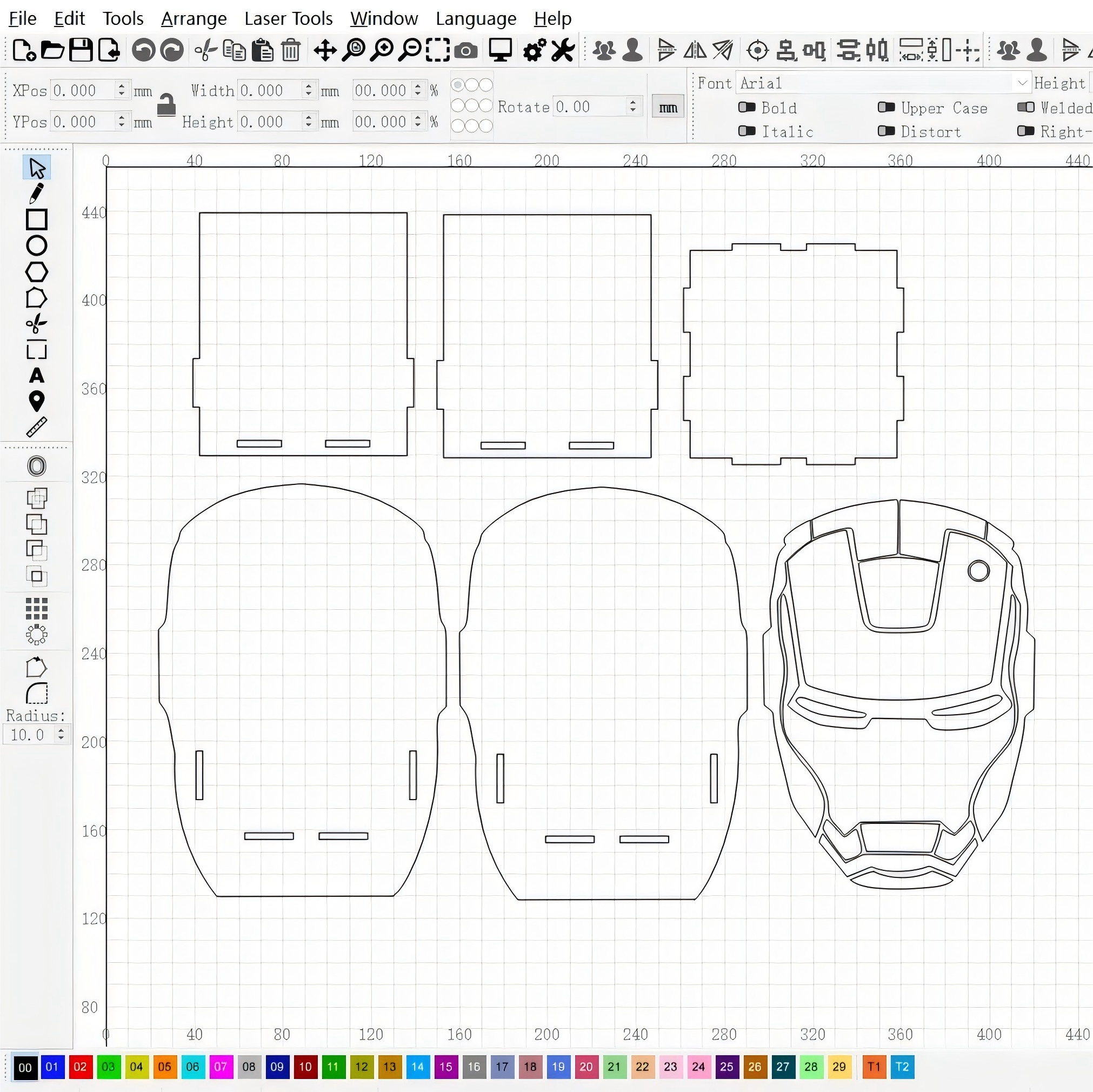
Task: Create a new file from the toolbar
Action: tap(24, 50)
